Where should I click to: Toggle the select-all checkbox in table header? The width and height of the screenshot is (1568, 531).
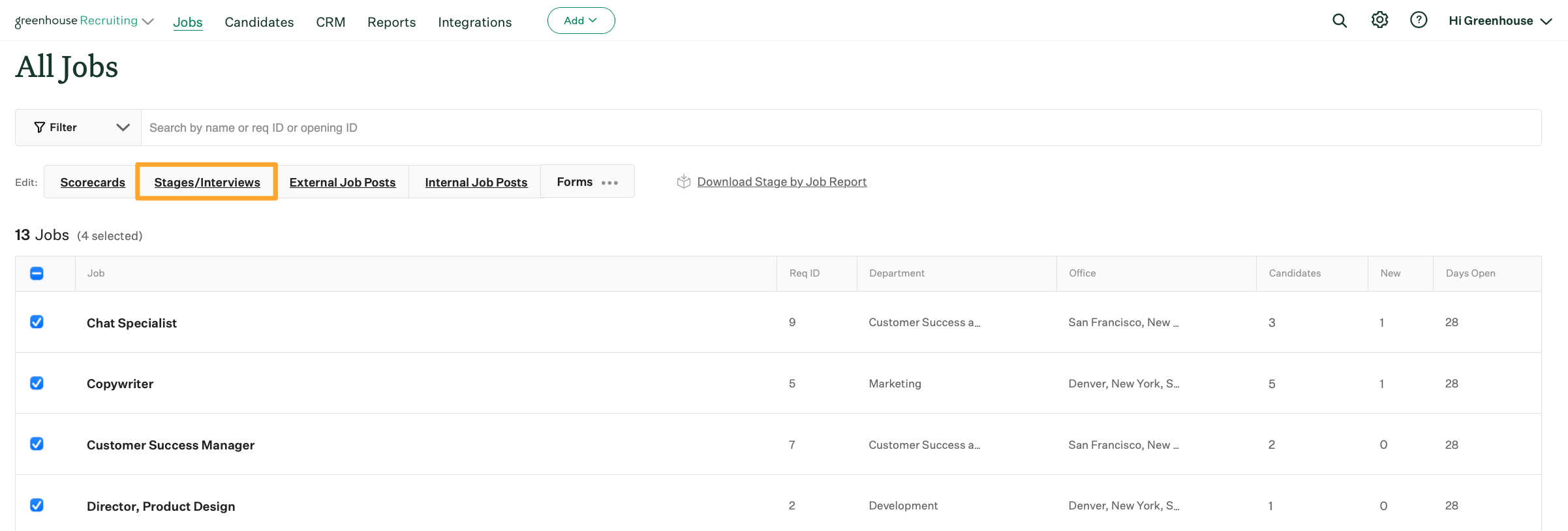(37, 273)
